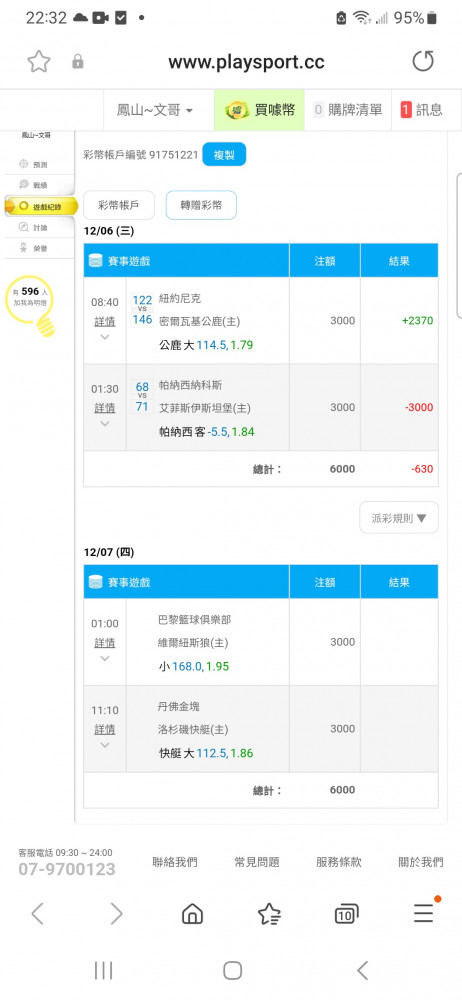Screen dimensions: 462x1000
Task: Tap the bookmark star icon beside the address bar
Action: point(39,62)
